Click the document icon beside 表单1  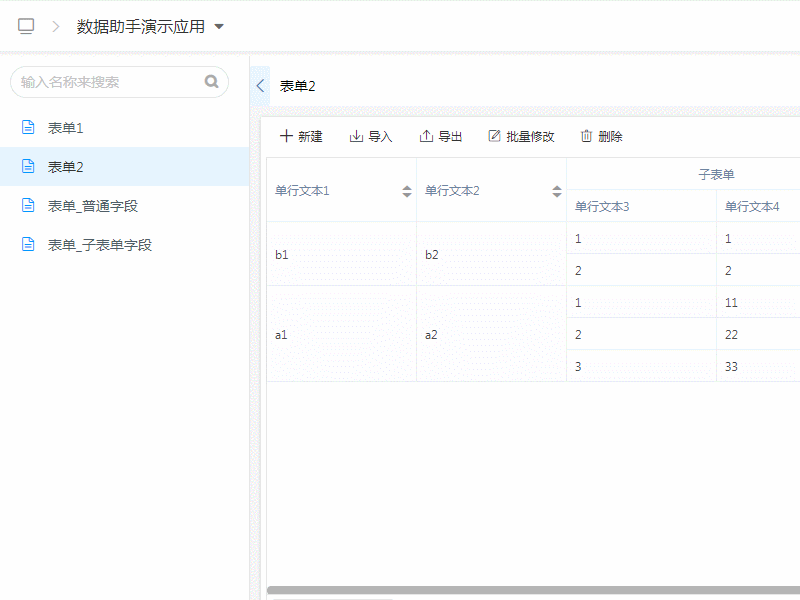29,128
